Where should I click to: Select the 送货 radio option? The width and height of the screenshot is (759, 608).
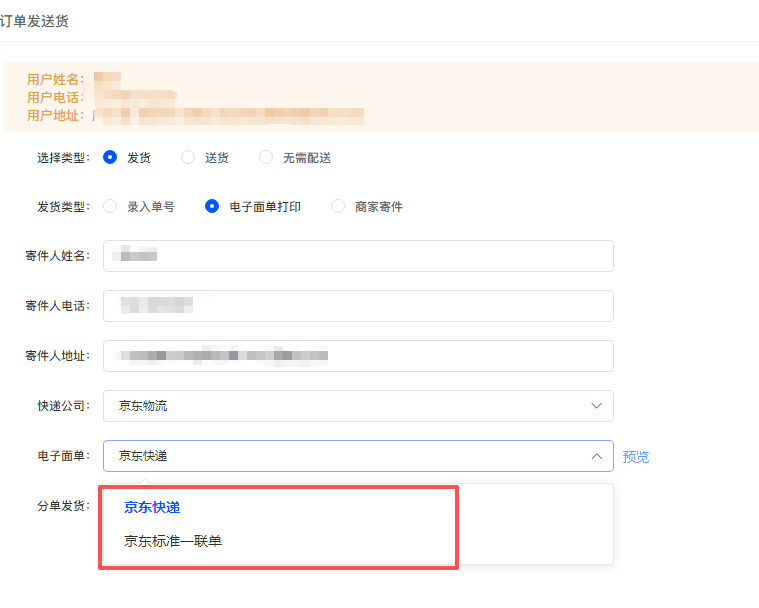pyautogui.click(x=188, y=157)
